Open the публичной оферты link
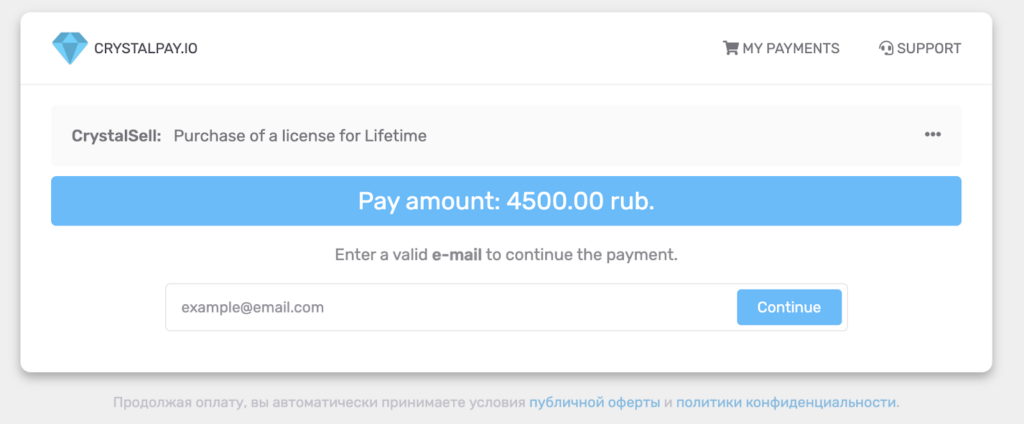This screenshot has width=1024, height=424. [x=594, y=403]
